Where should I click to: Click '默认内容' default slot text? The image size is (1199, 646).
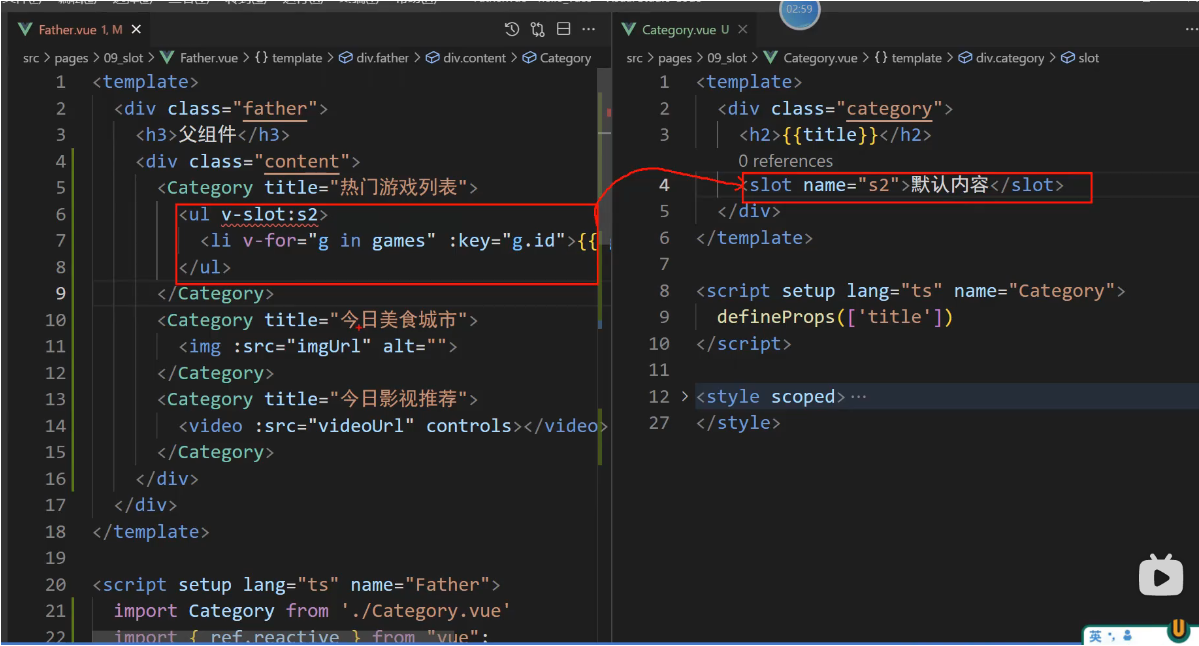pyautogui.click(x=950, y=185)
